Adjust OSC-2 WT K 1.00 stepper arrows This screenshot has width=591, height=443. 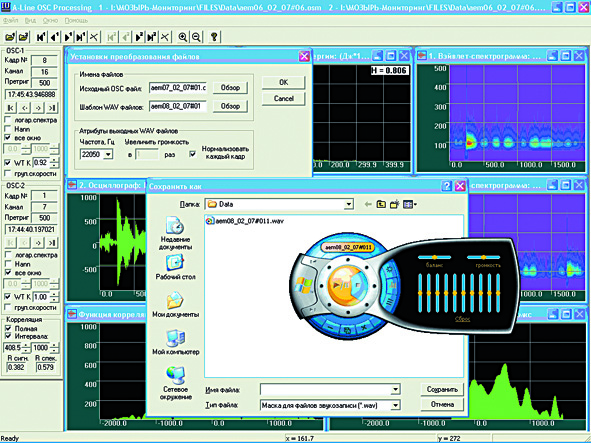pyautogui.click(x=55, y=297)
